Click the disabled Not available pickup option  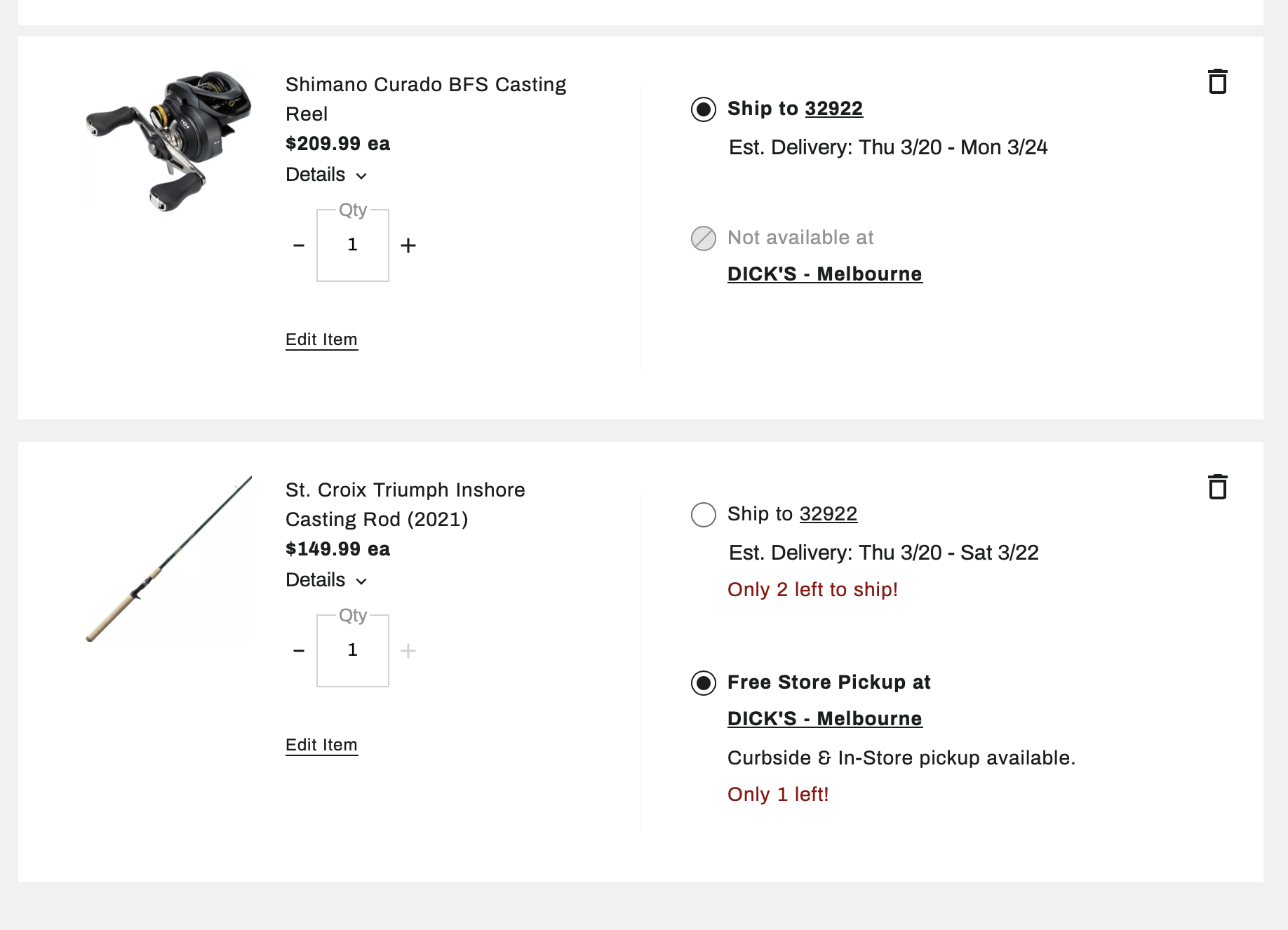(704, 238)
